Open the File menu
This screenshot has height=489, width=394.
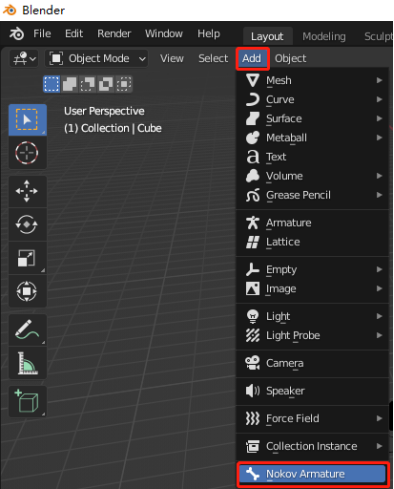42,34
